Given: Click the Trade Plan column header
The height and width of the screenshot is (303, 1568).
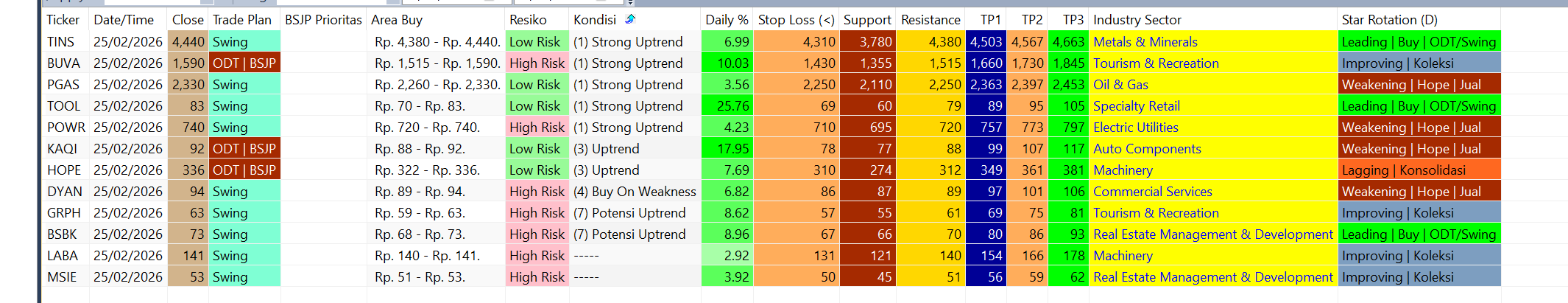Looking at the screenshot, I should (242, 20).
